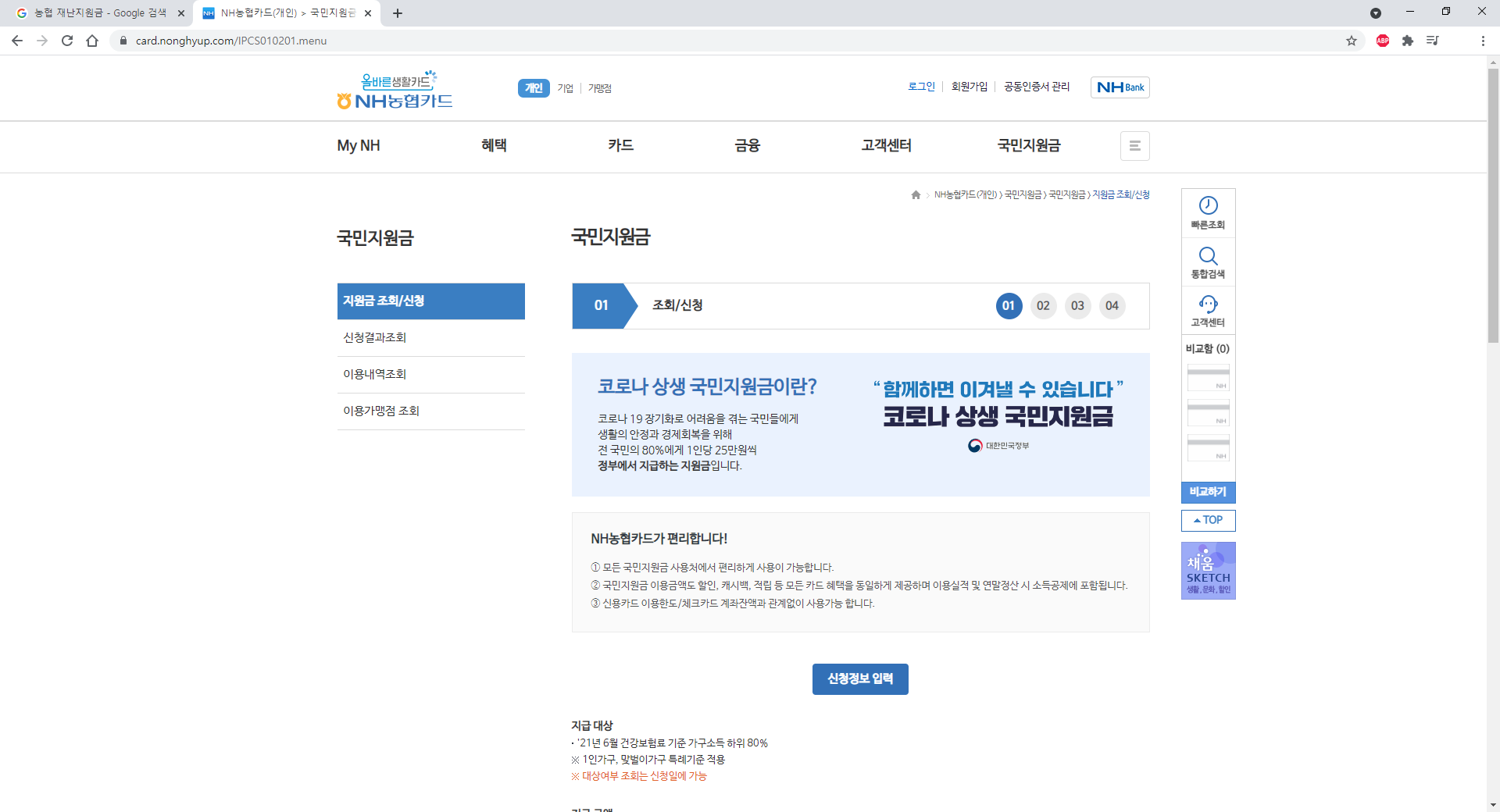Reload the page with refresh icon
Image resolution: width=1500 pixels, height=812 pixels.
click(67, 41)
